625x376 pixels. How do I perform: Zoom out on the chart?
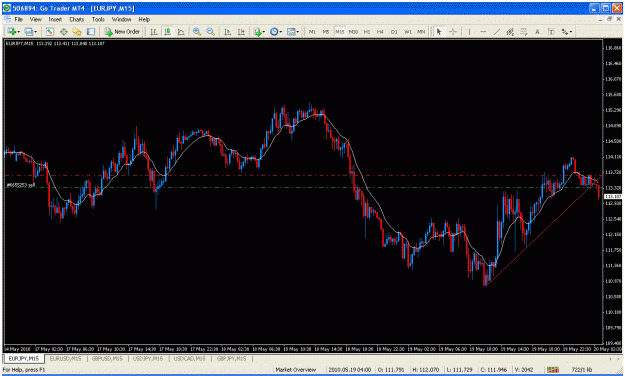pyautogui.click(x=210, y=32)
